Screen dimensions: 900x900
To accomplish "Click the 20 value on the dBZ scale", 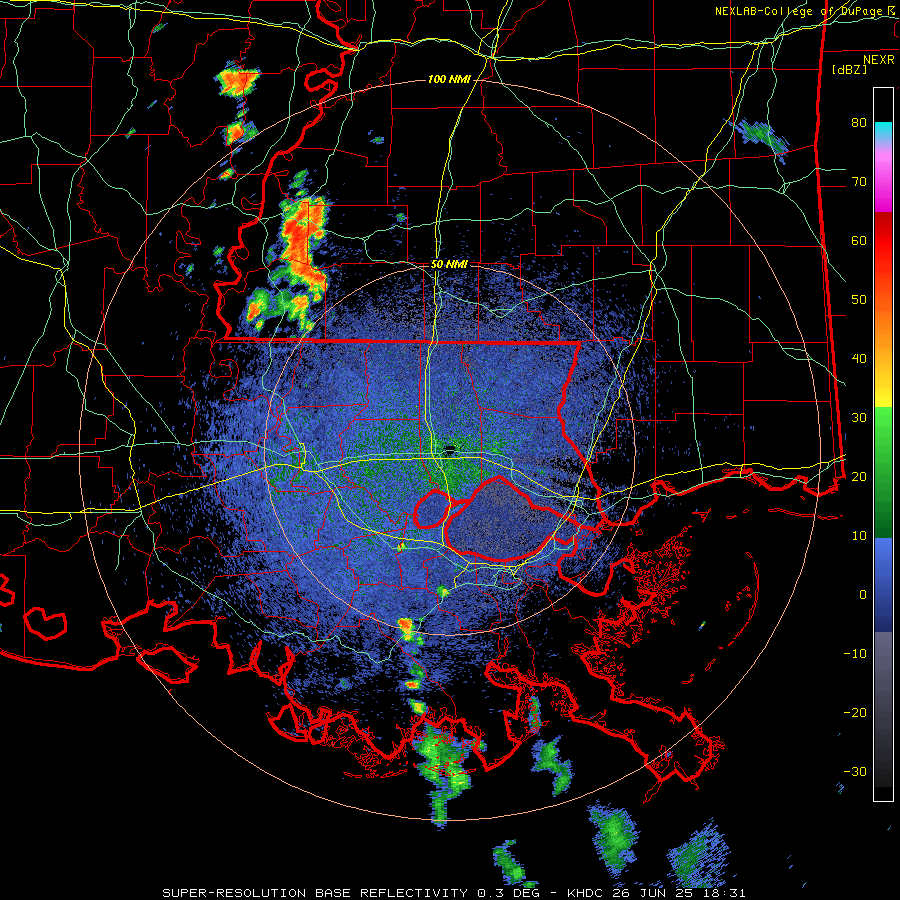I will [859, 476].
